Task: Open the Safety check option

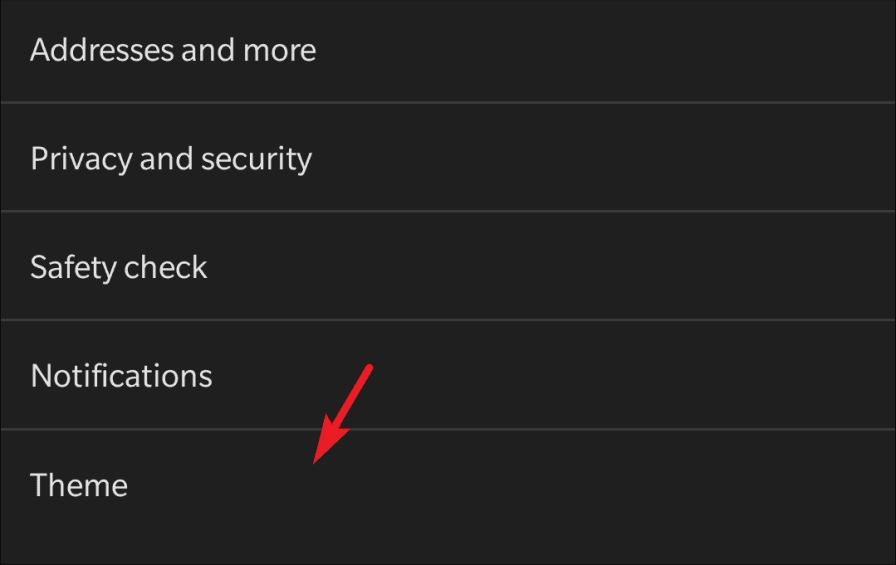Action: pyautogui.click(x=119, y=268)
